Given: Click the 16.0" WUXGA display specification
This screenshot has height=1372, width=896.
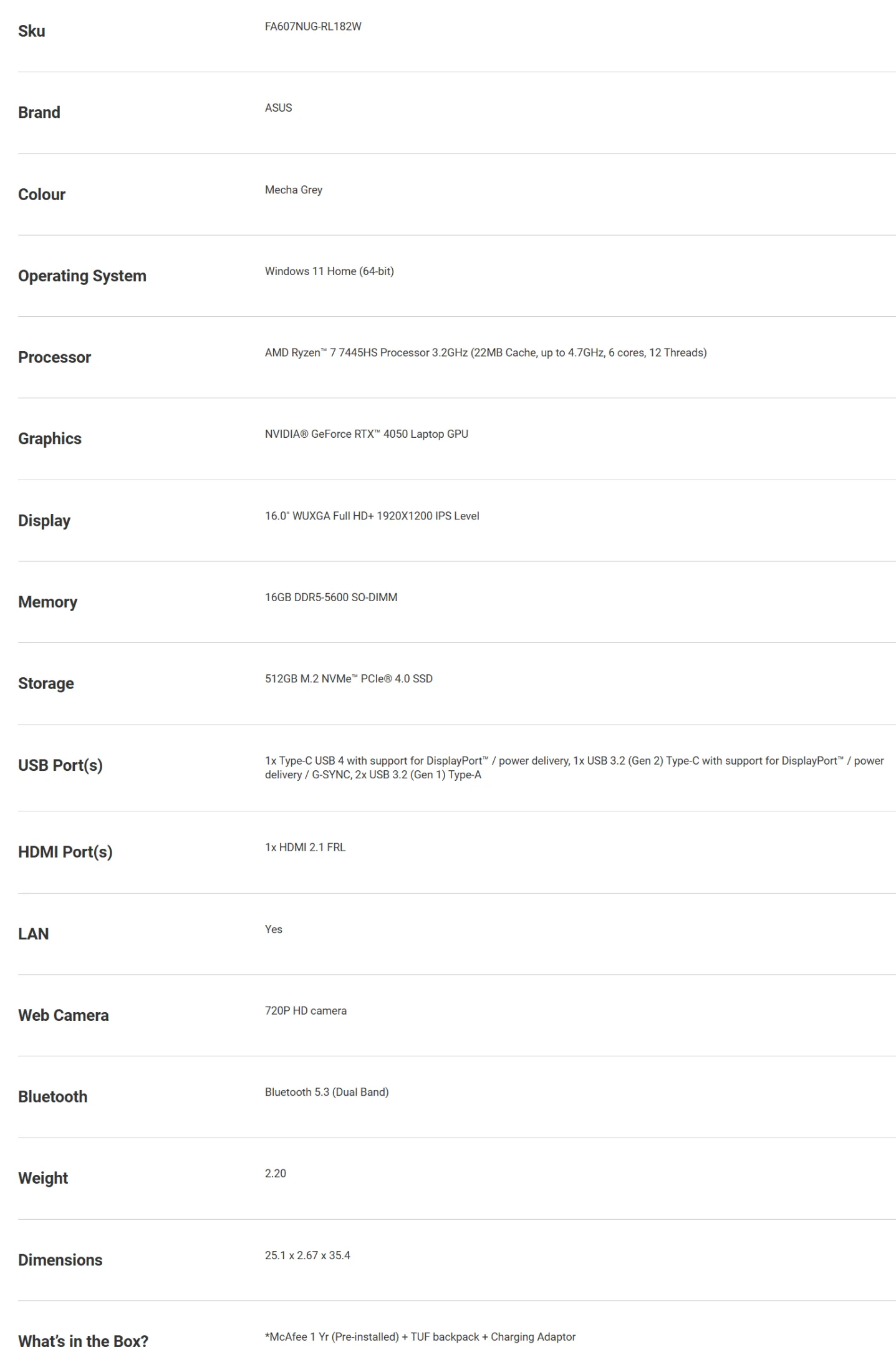Looking at the screenshot, I should (x=372, y=516).
